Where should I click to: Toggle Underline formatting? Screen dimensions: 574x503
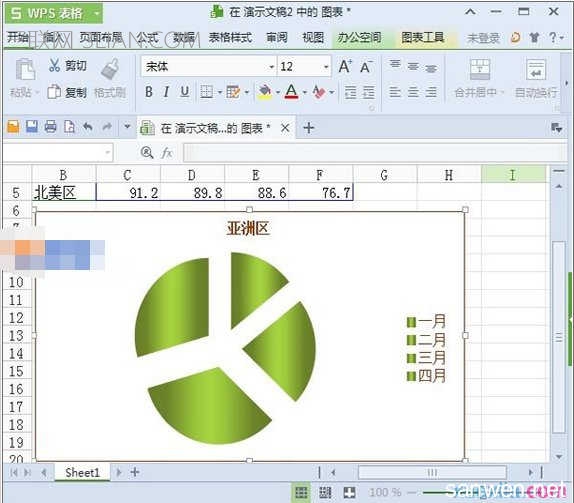[x=185, y=92]
